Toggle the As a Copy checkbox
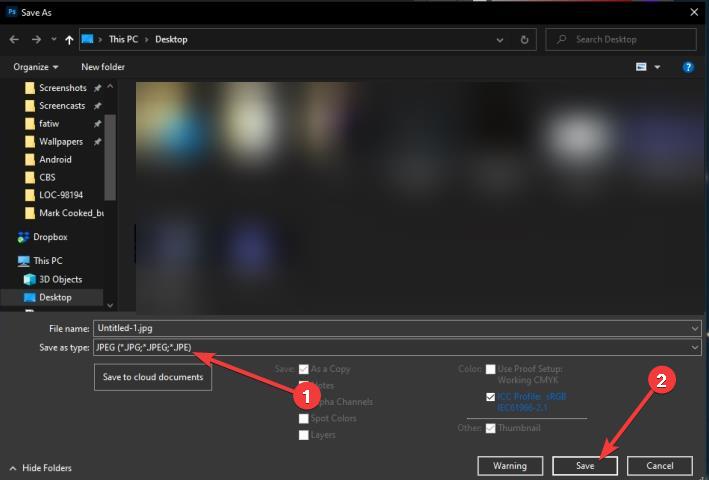Screen dimensions: 709x480 pos(304,369)
